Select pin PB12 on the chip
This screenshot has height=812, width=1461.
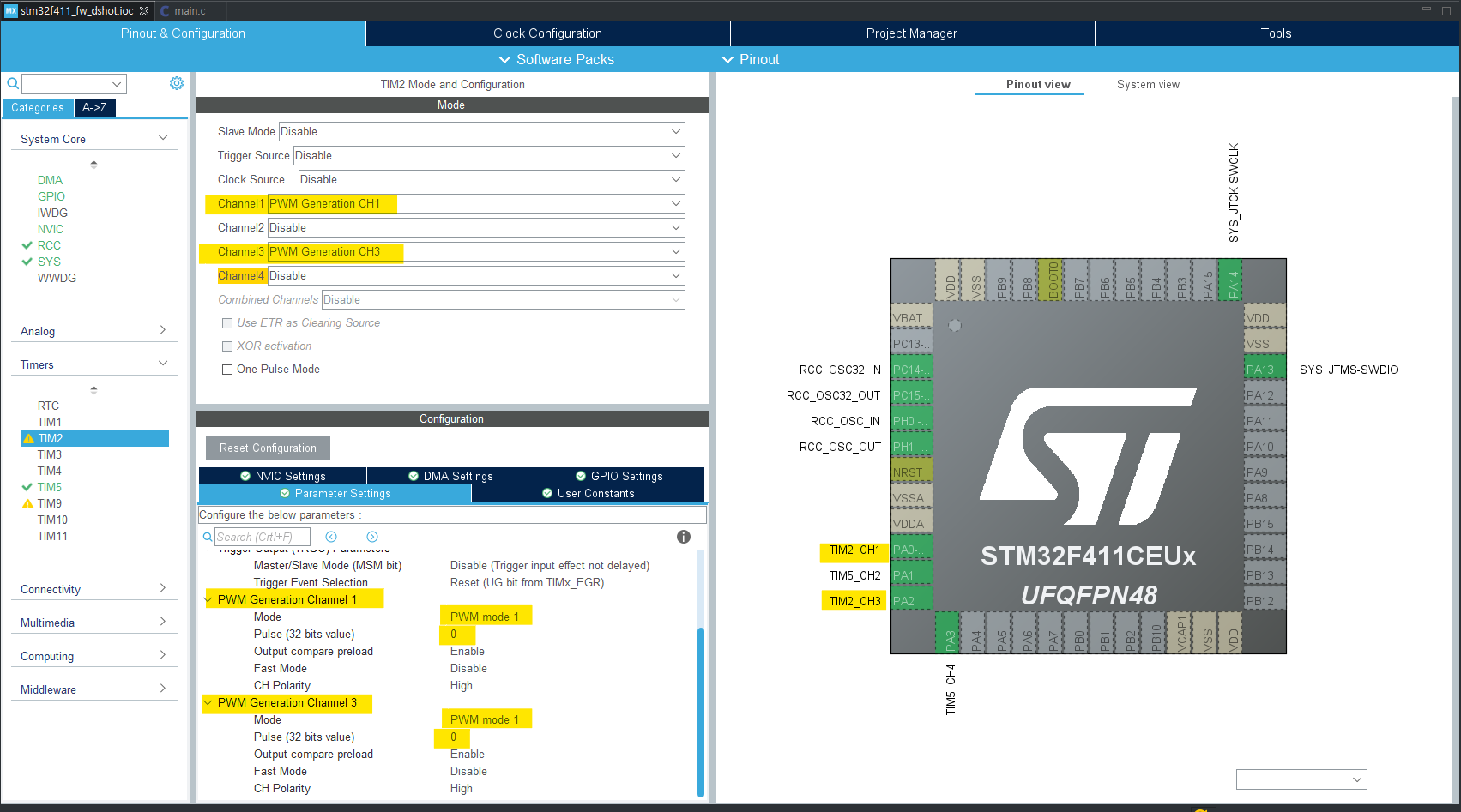pyautogui.click(x=1265, y=601)
